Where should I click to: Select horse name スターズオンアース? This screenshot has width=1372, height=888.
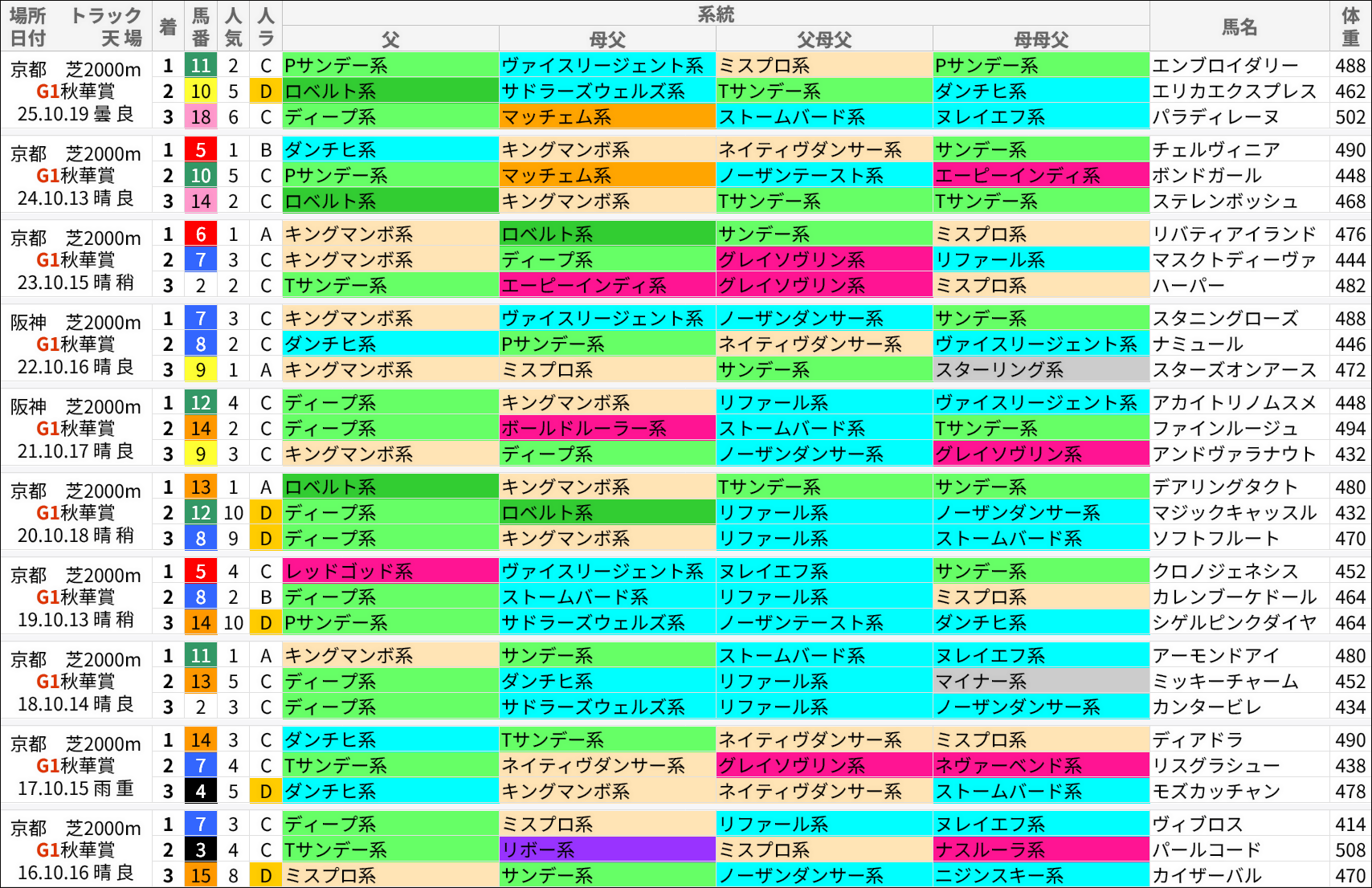click(1234, 370)
